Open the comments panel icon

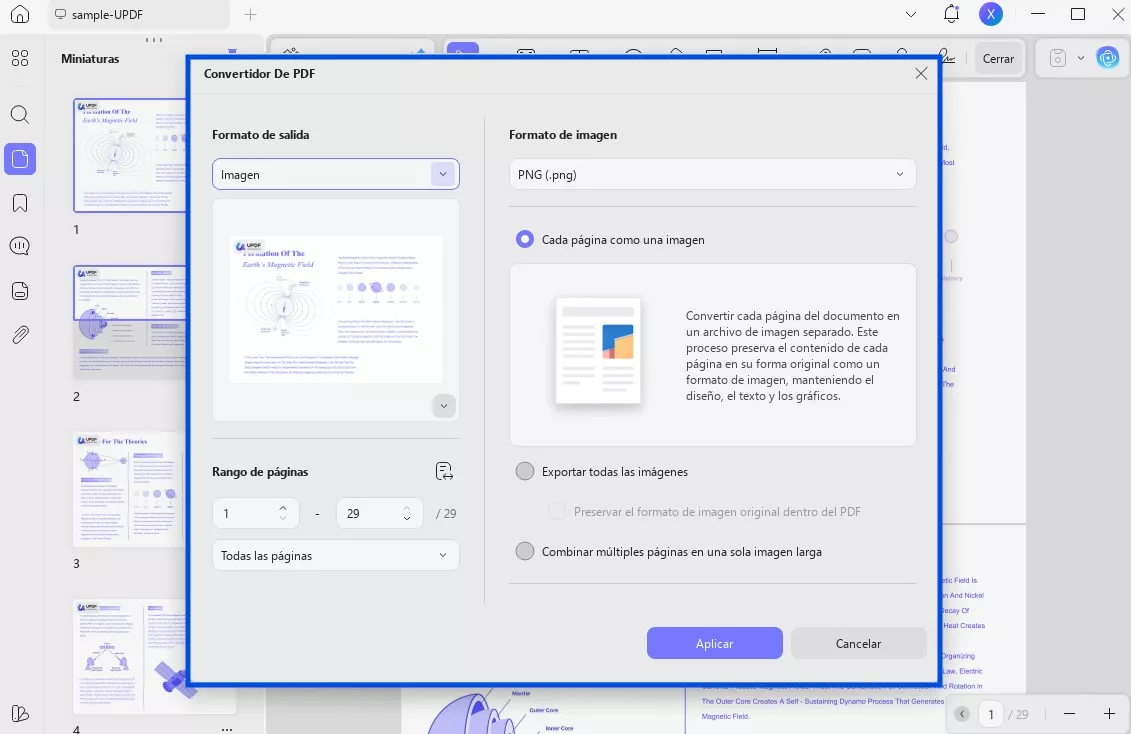point(20,247)
